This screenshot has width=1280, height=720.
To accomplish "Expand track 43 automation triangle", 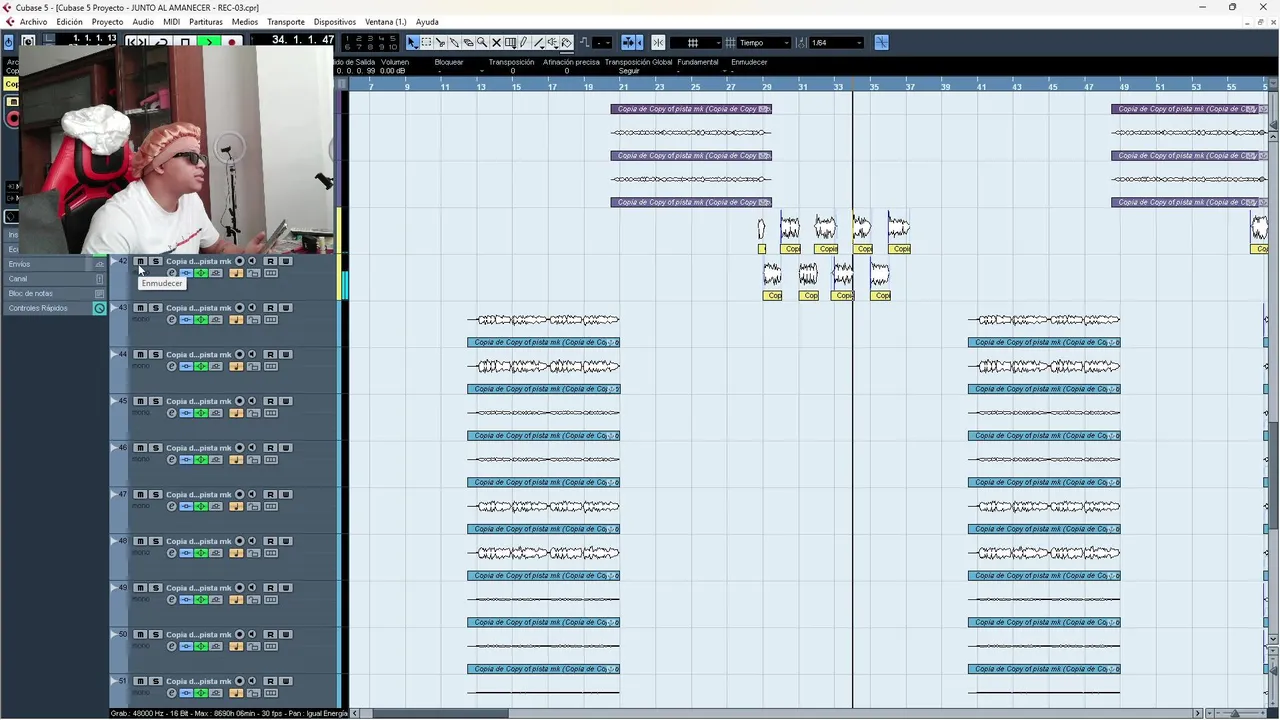I will (114, 308).
